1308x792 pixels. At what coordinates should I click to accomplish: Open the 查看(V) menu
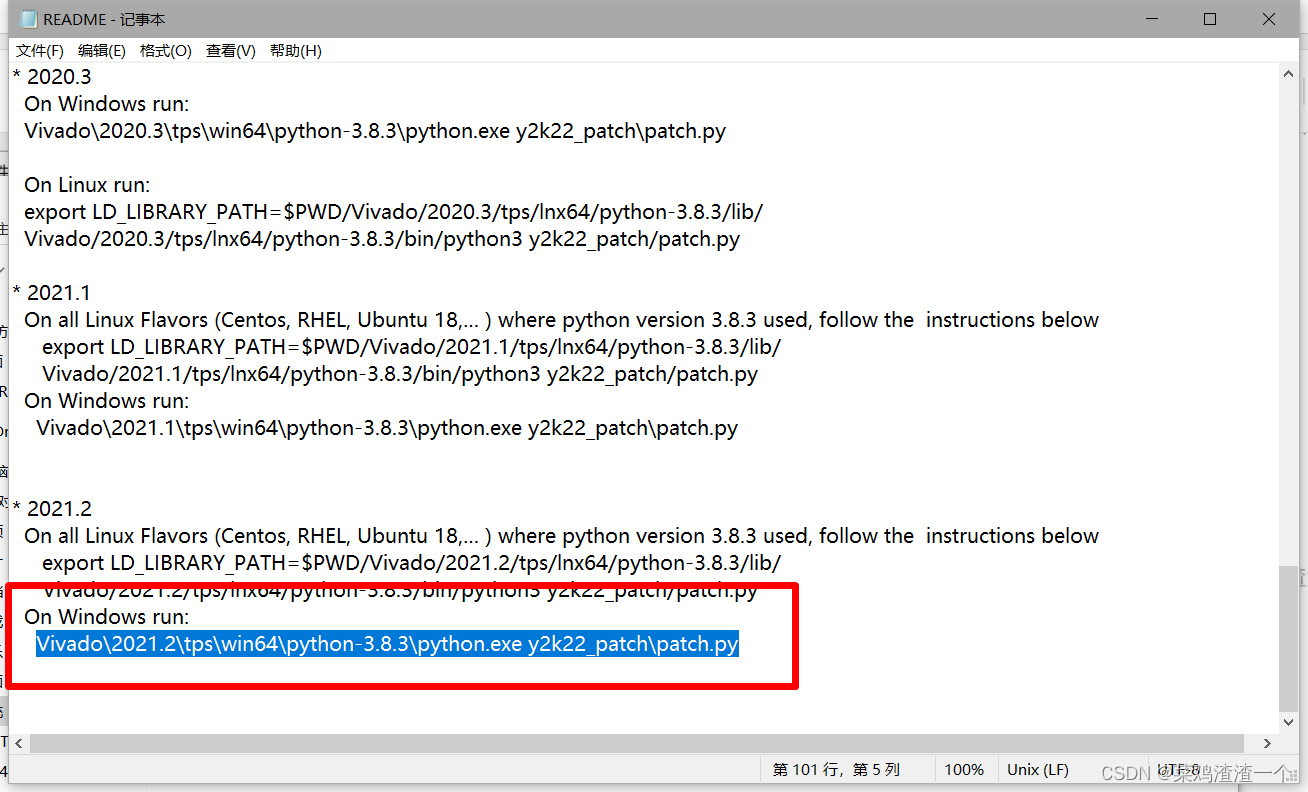pyautogui.click(x=231, y=51)
